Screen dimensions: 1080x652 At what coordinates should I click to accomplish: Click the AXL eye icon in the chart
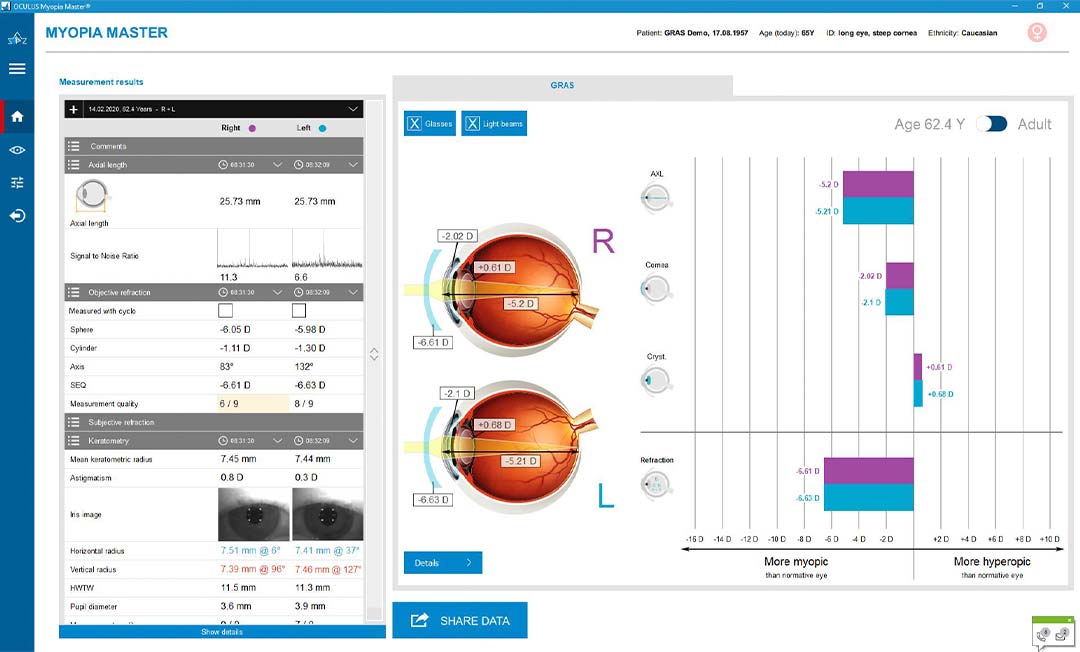655,198
